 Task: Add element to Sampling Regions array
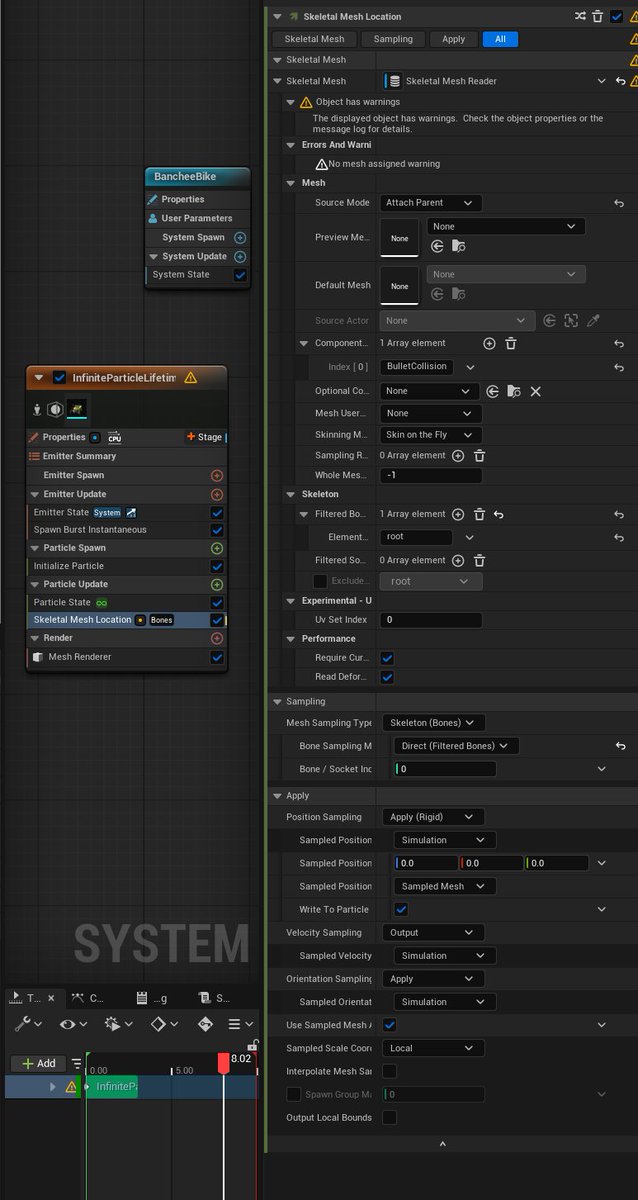click(x=458, y=455)
